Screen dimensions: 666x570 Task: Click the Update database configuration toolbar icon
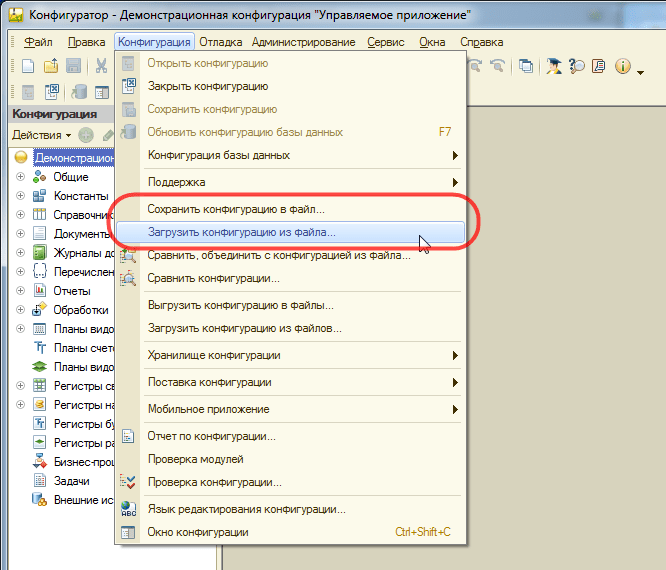pyautogui.click(x=79, y=92)
